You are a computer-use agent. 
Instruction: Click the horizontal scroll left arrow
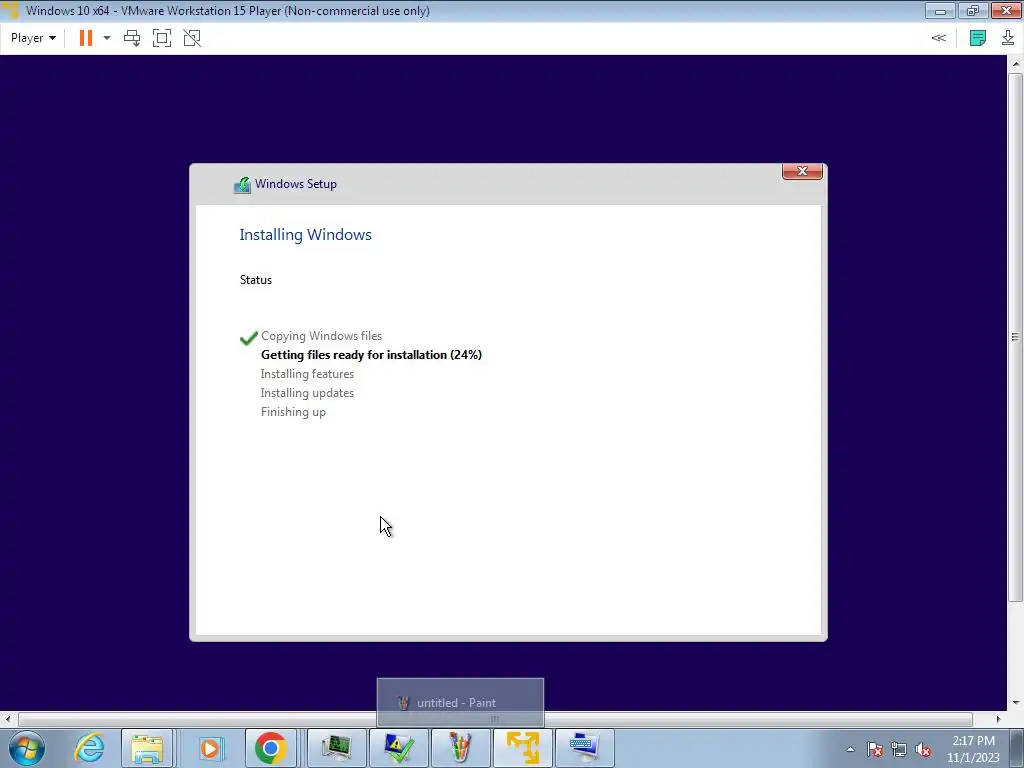pos(7,719)
